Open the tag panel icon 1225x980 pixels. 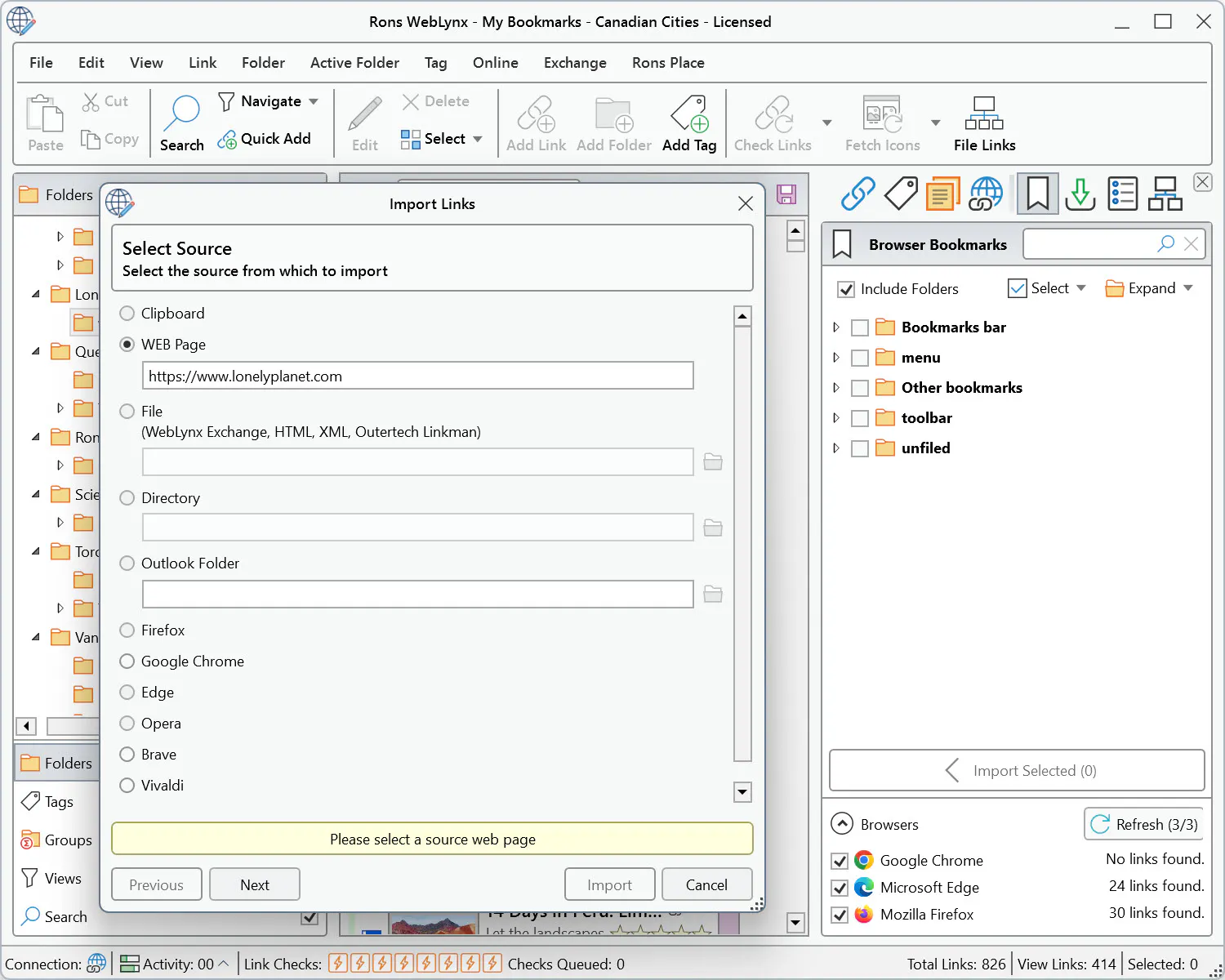tap(901, 194)
